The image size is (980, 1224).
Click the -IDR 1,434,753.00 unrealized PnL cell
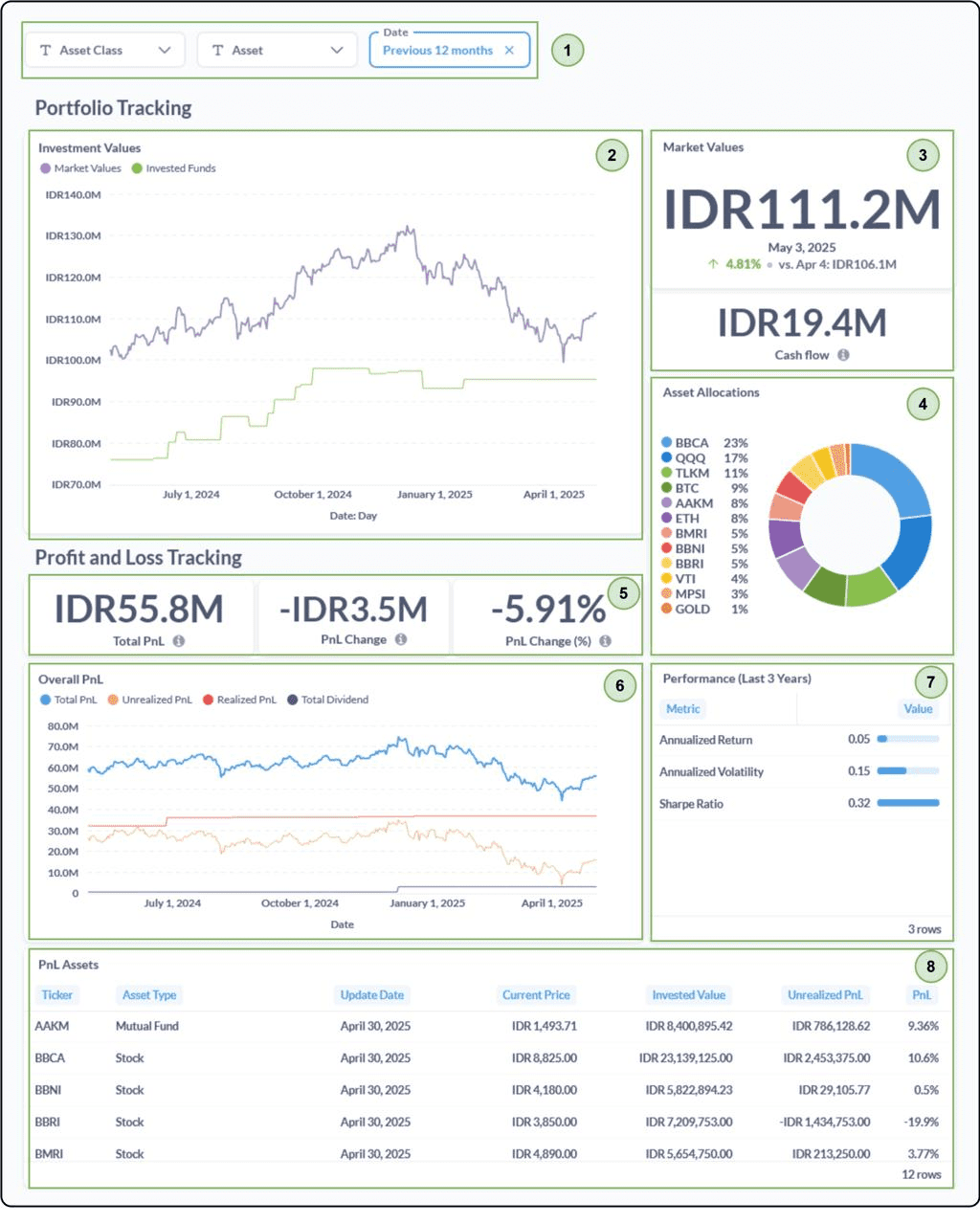(825, 1122)
